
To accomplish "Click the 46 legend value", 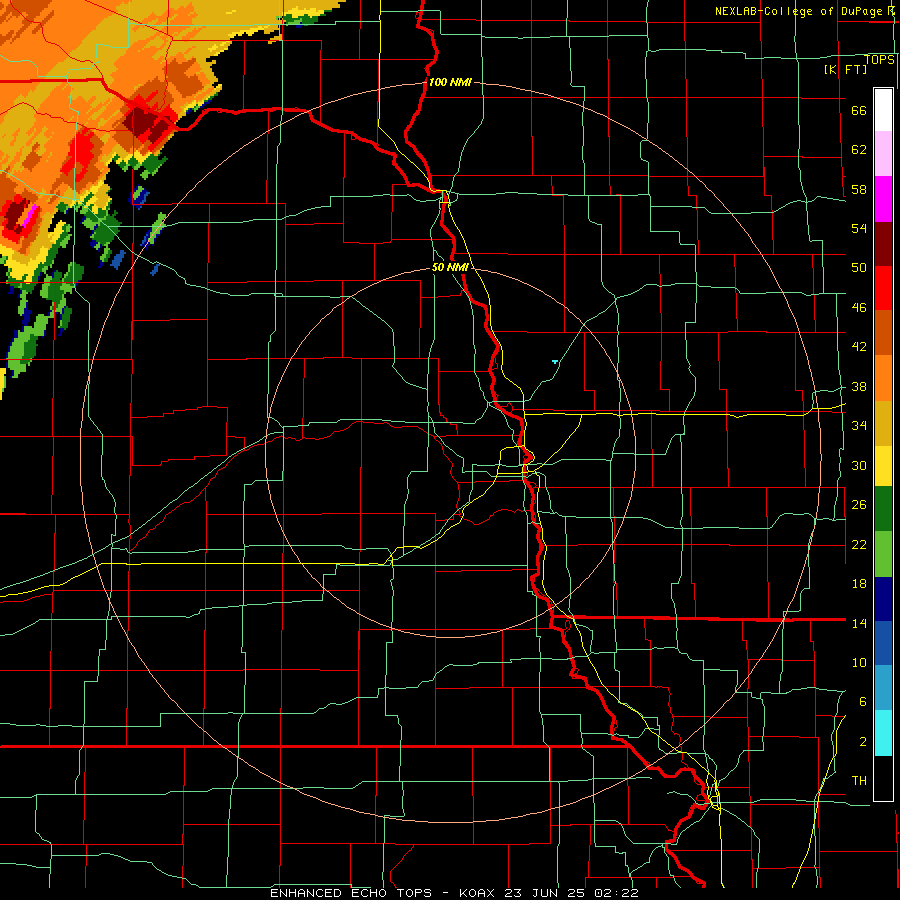I will pos(859,308).
